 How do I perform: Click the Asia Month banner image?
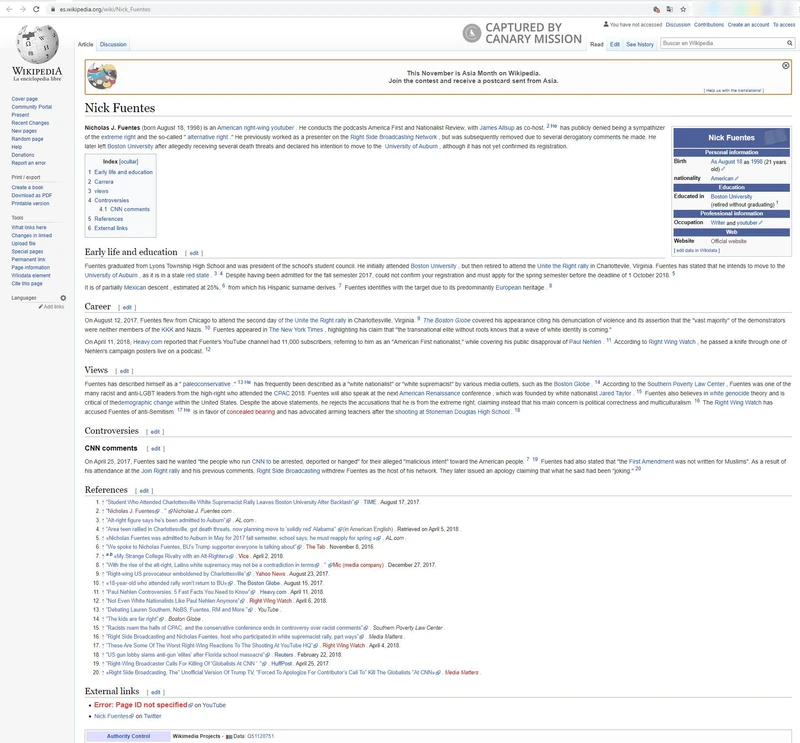102,77
